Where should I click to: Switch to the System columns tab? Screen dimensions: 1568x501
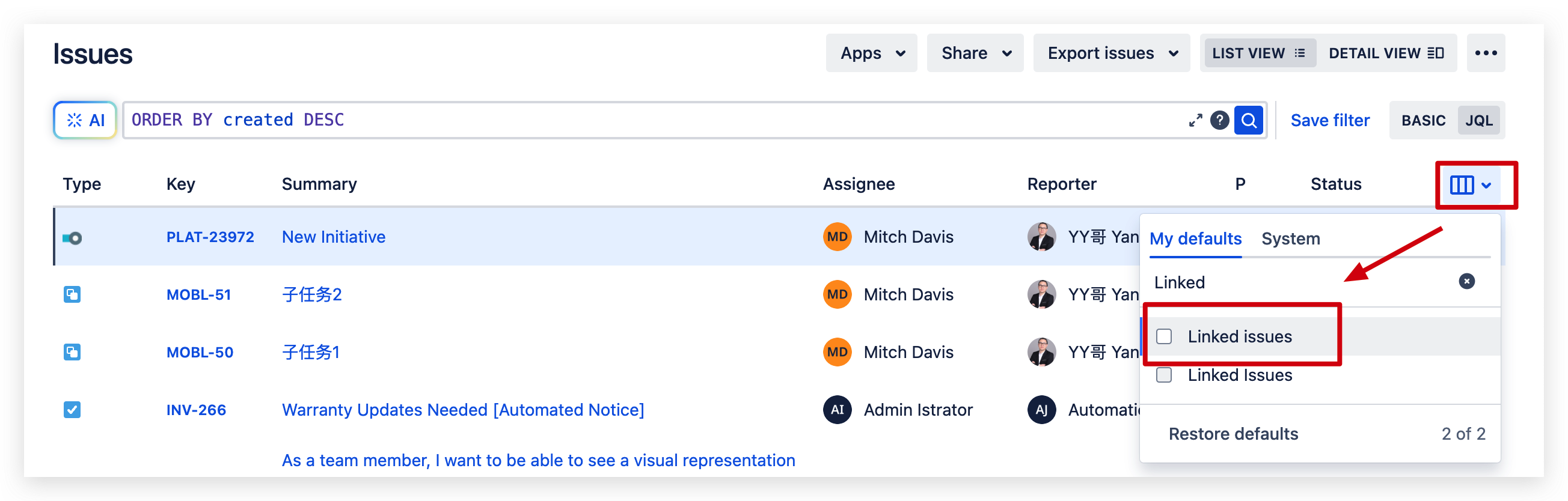(x=1290, y=238)
